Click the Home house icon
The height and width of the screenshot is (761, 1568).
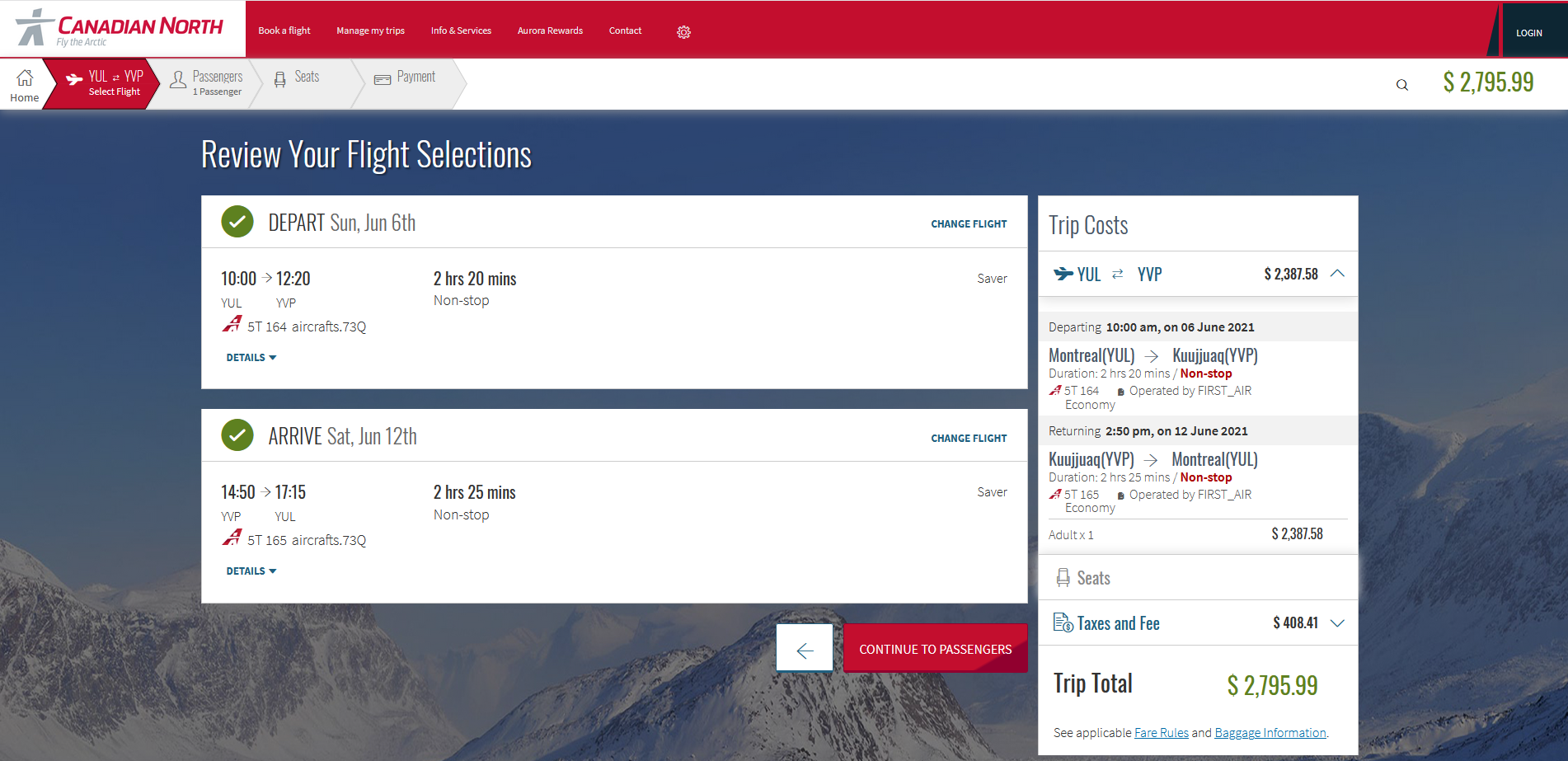[x=25, y=78]
